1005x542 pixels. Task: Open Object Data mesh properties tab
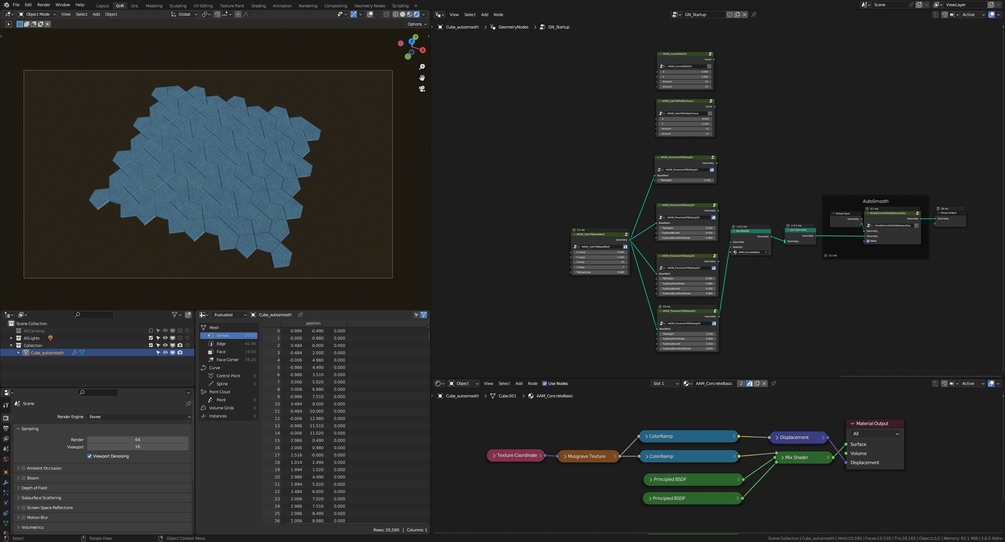point(6,523)
